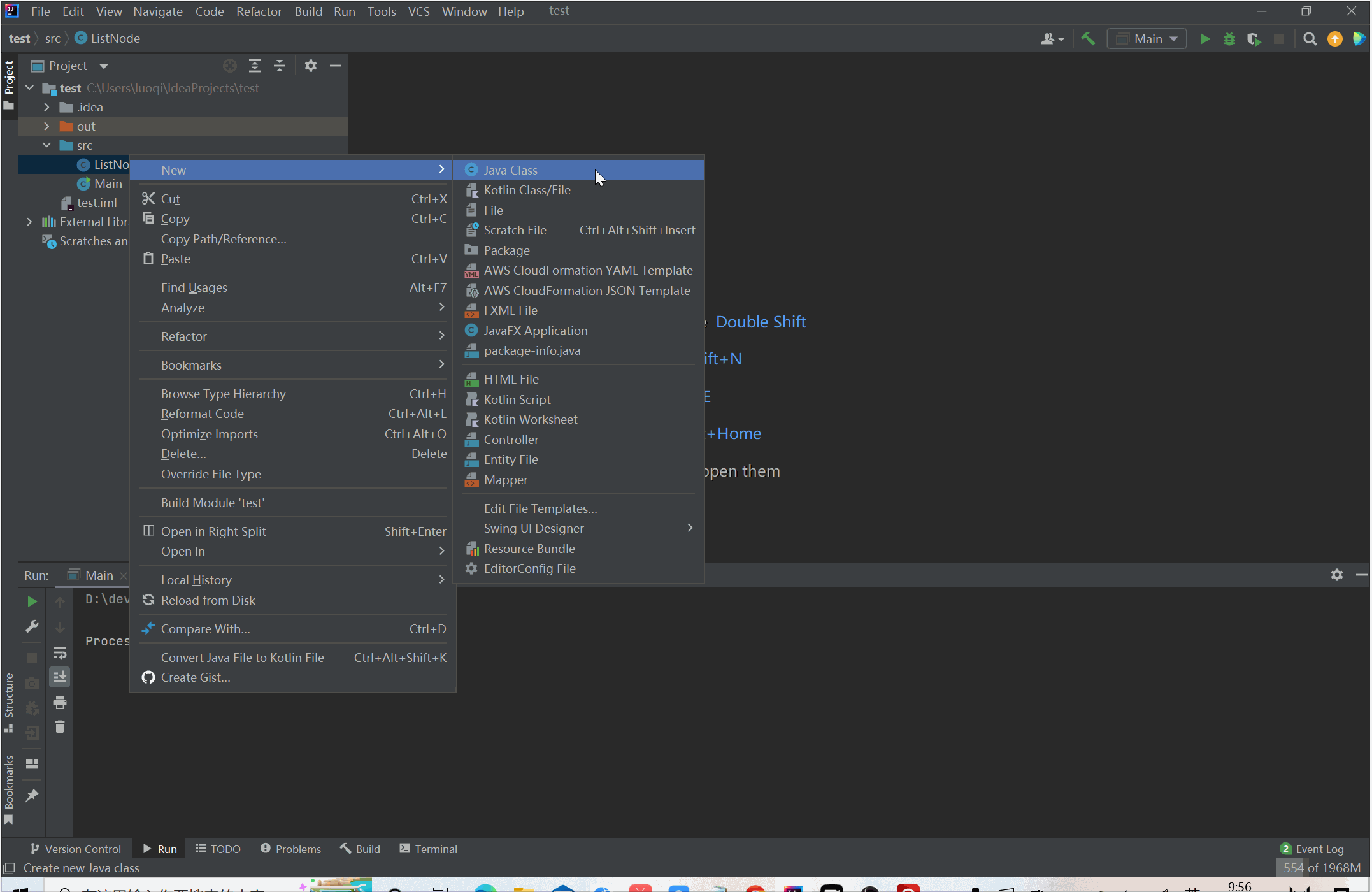Click the trash clear-all icon in Run panel

click(60, 727)
